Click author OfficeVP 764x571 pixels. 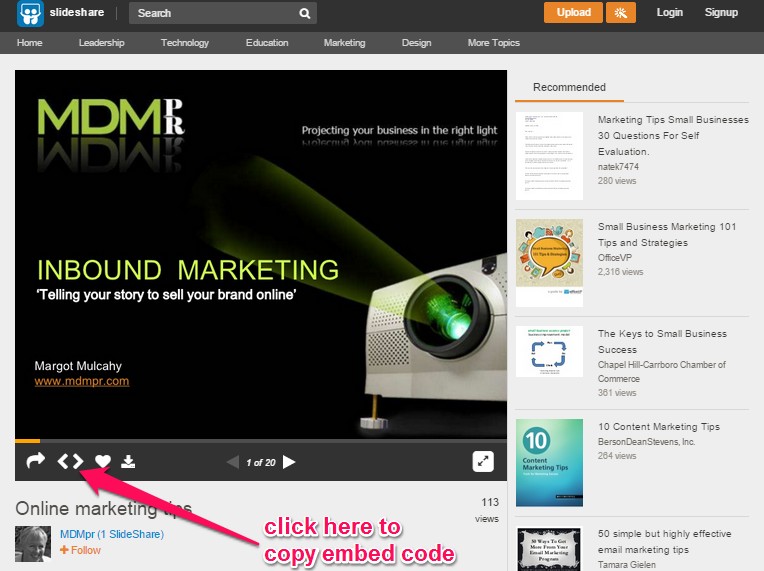(x=614, y=258)
